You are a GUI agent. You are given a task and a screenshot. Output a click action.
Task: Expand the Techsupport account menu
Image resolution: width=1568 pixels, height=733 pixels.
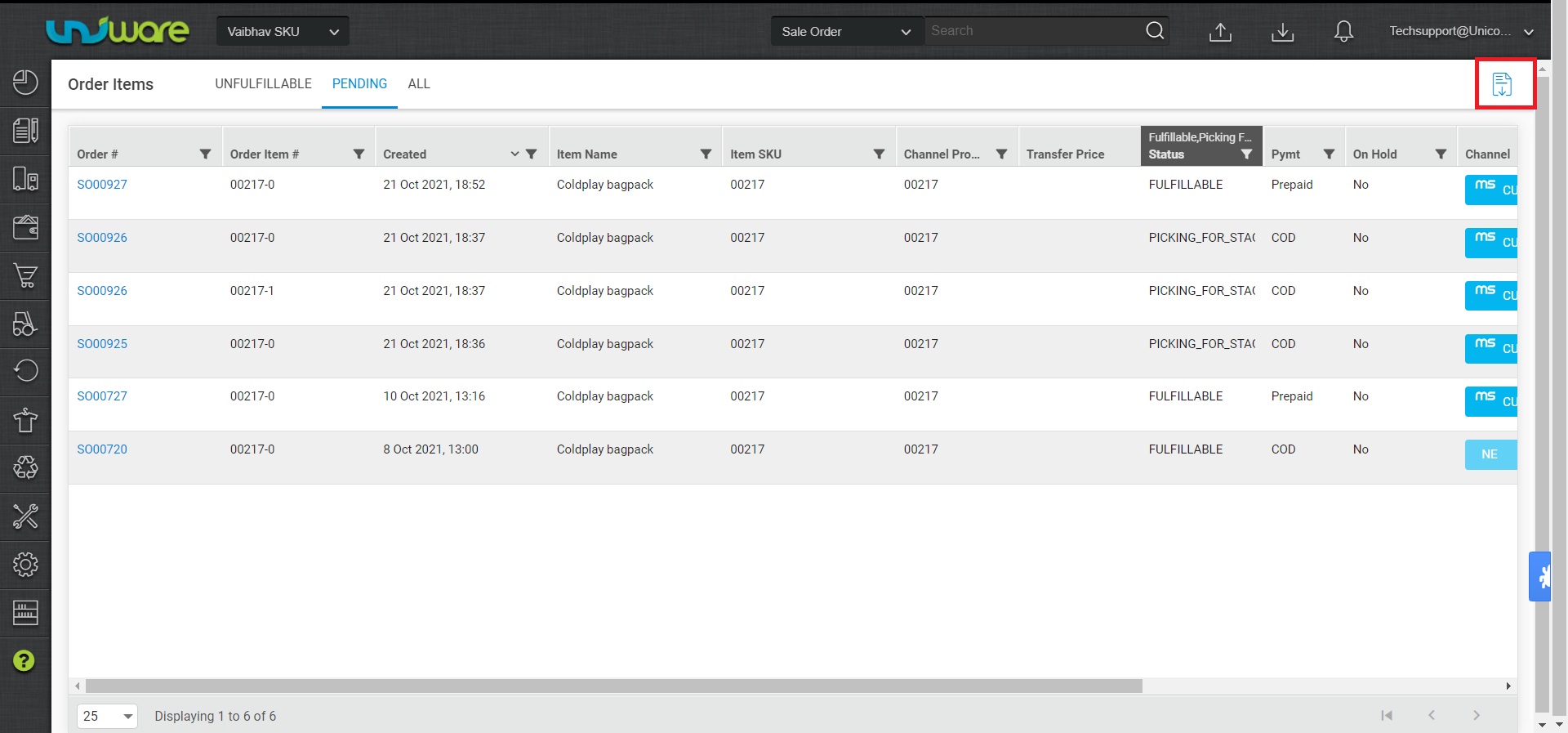click(1461, 31)
